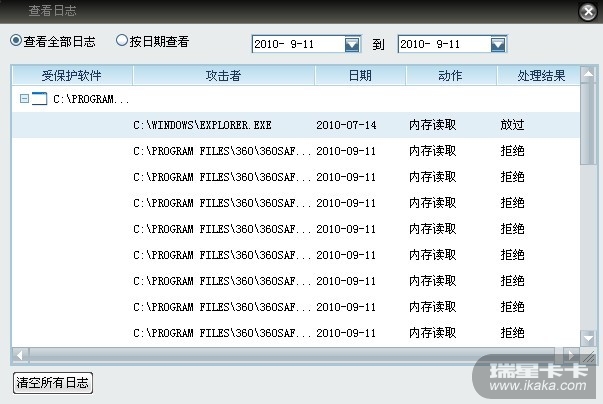This screenshot has width=603, height=404.
Task: Click the scroll down arrow of list
Action: [588, 338]
